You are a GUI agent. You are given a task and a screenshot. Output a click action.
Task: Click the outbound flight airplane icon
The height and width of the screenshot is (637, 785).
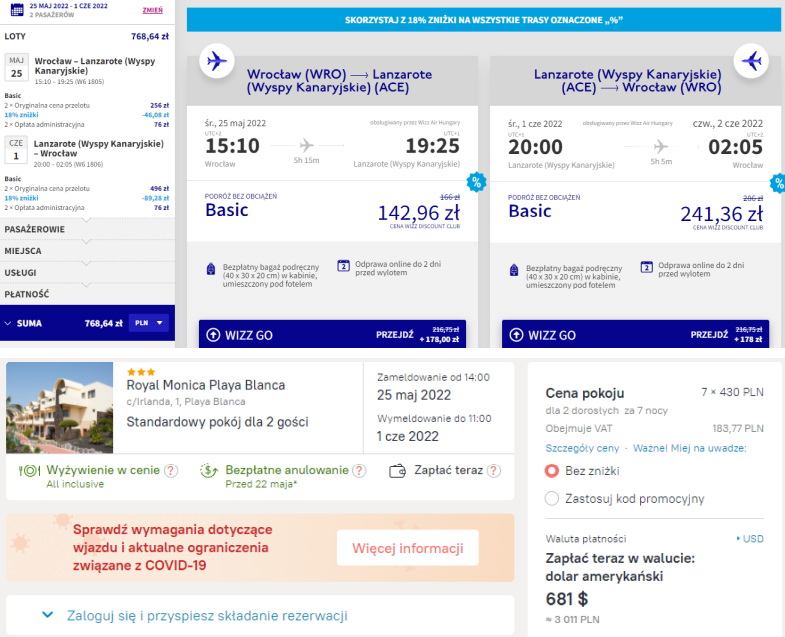click(216, 61)
